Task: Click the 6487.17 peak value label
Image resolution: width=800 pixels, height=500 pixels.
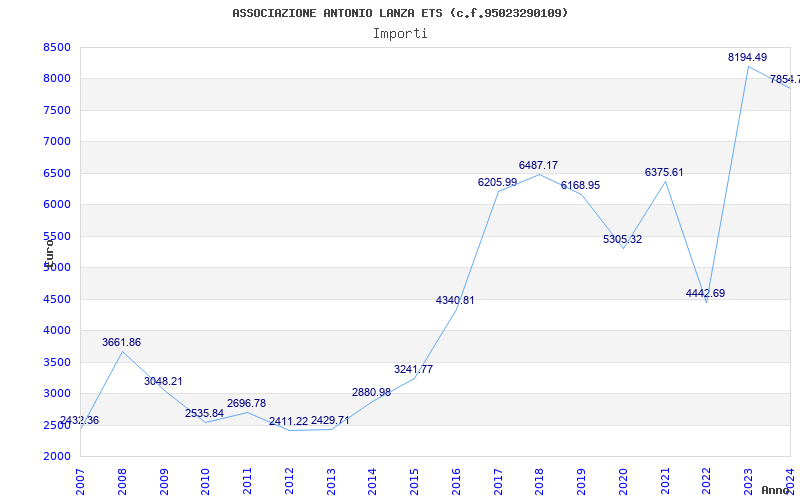Action: [x=538, y=165]
